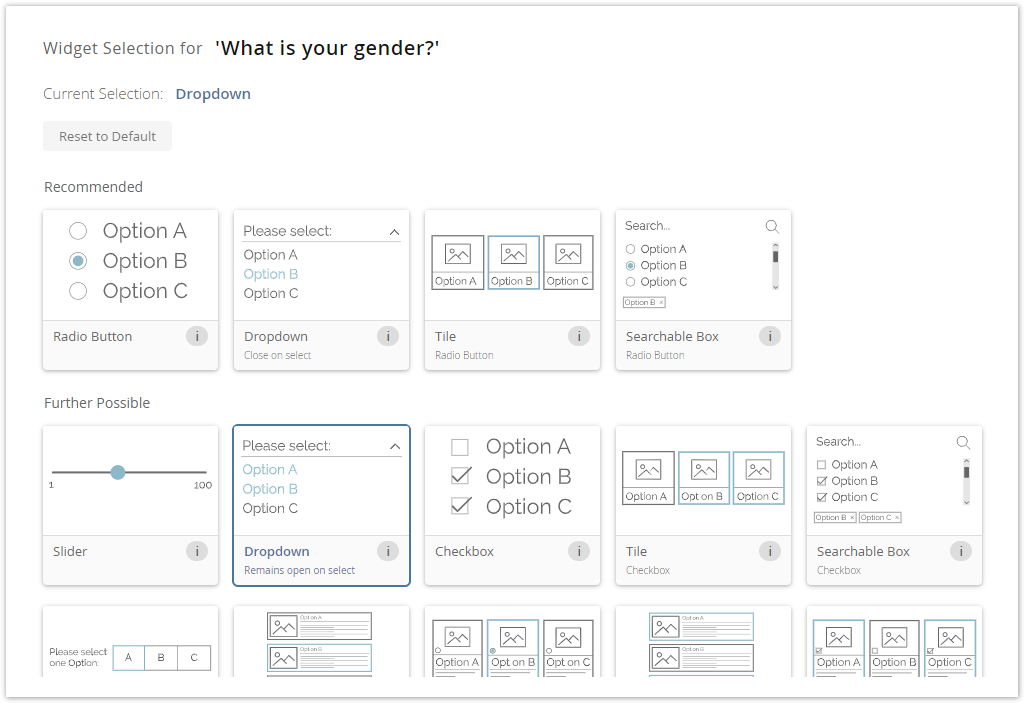Click scrollbar in Searchable Box Radio Button preview

tap(775, 266)
